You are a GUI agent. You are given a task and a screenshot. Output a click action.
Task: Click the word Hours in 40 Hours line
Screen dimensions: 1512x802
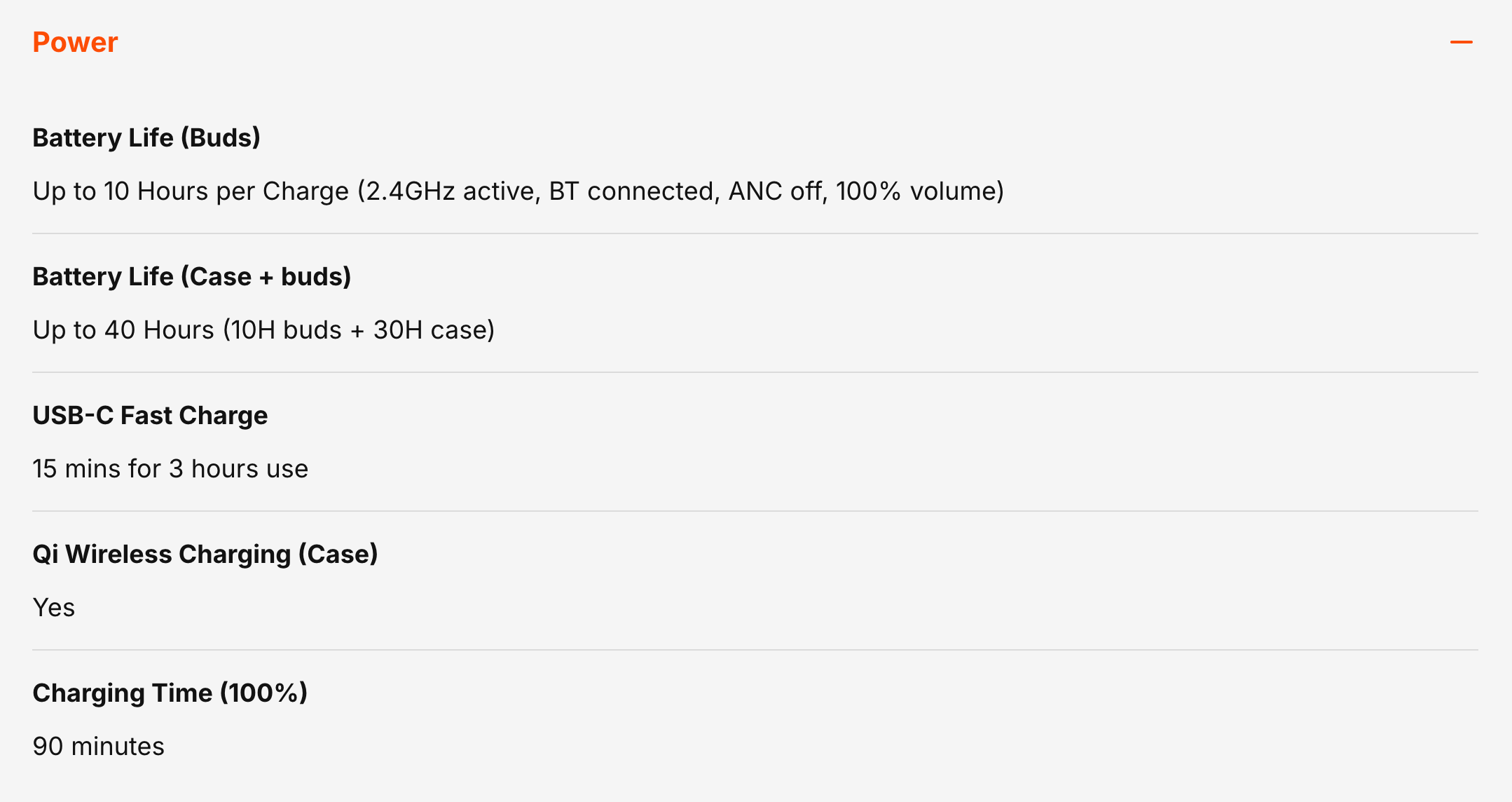coord(179,330)
